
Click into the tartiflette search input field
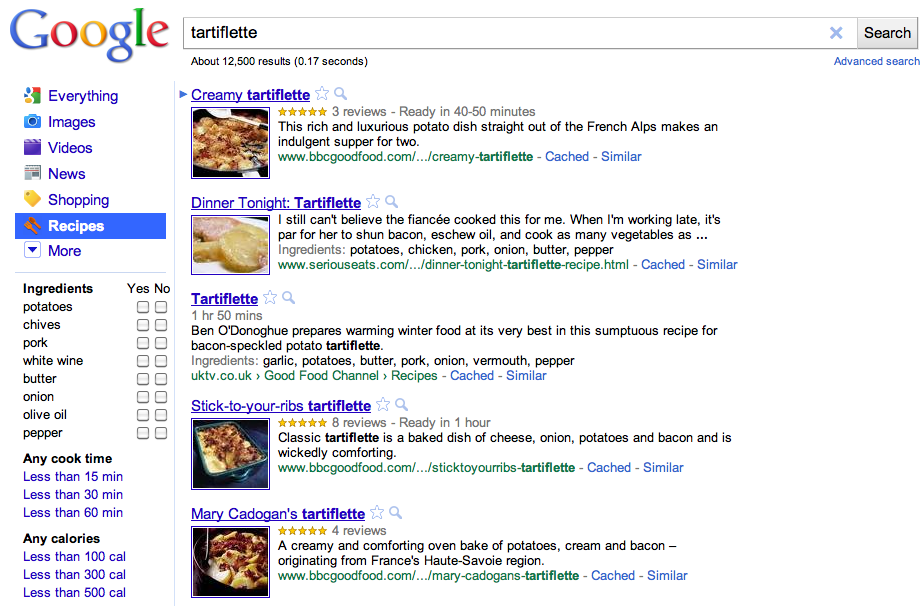click(507, 33)
